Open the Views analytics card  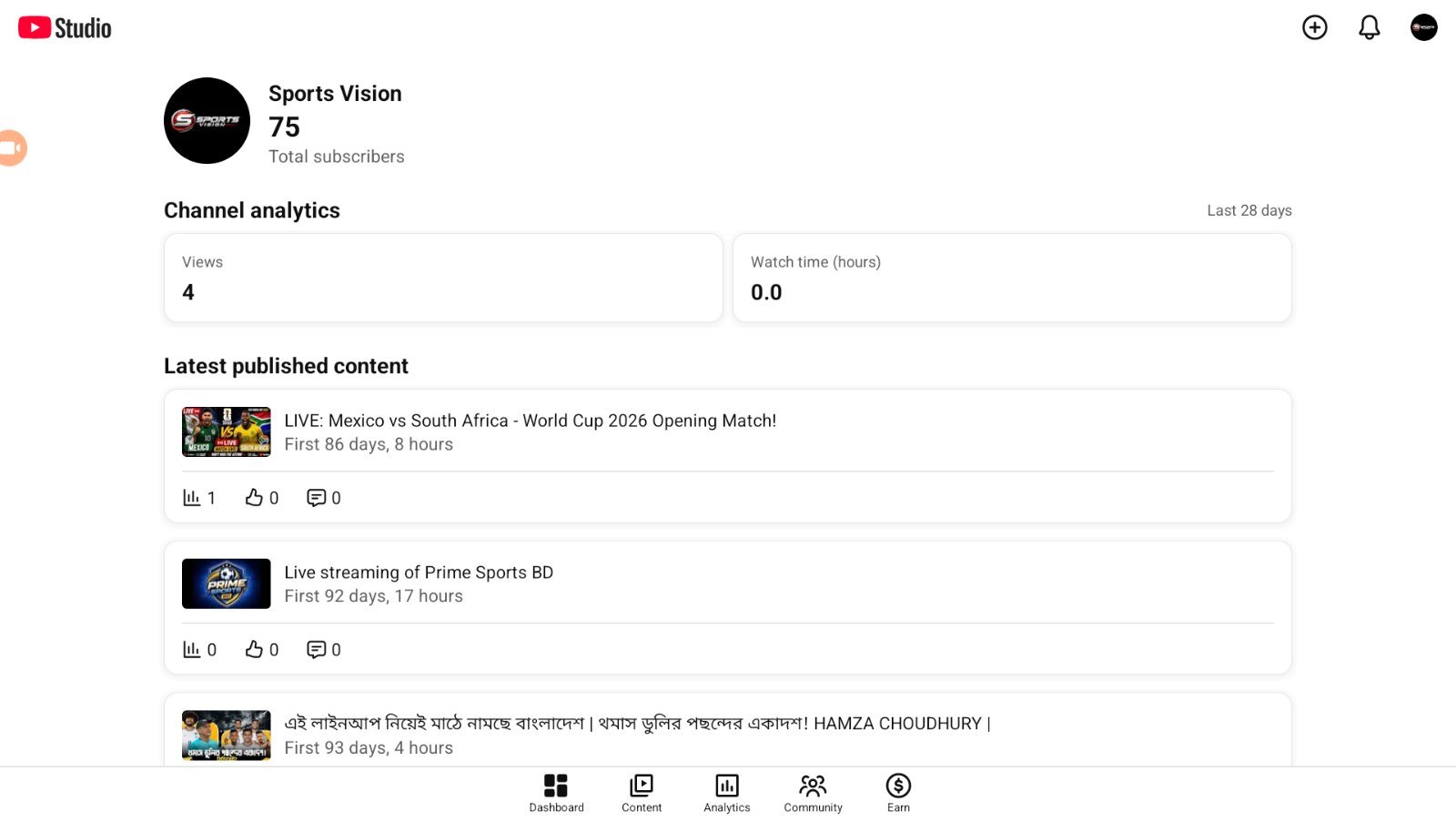[x=443, y=278]
